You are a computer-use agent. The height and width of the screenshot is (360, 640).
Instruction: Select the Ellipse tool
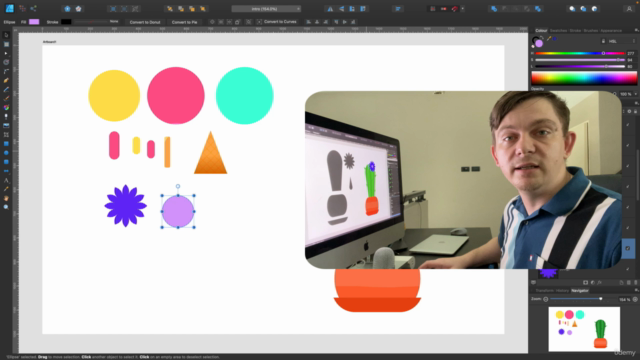[x=6, y=153]
